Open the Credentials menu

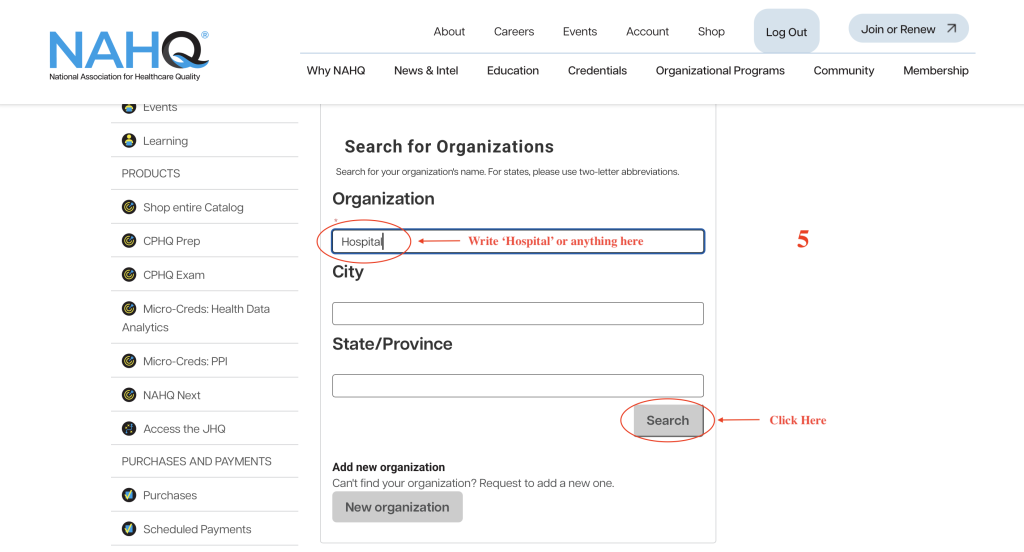[597, 71]
